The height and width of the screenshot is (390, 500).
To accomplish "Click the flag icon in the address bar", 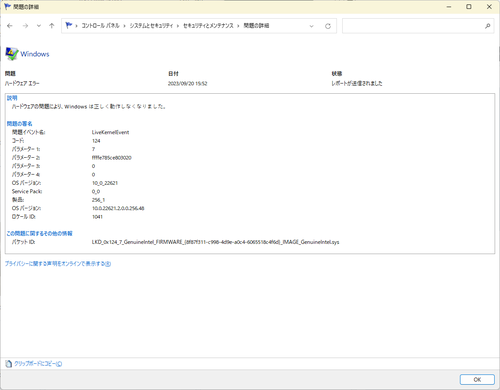I will click(x=69, y=25).
